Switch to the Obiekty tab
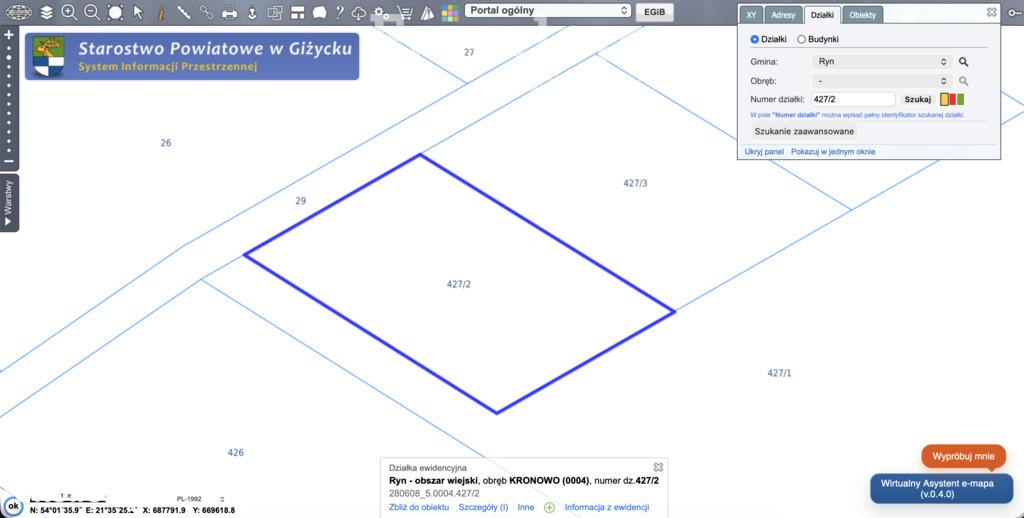1024x518 pixels. [x=862, y=15]
